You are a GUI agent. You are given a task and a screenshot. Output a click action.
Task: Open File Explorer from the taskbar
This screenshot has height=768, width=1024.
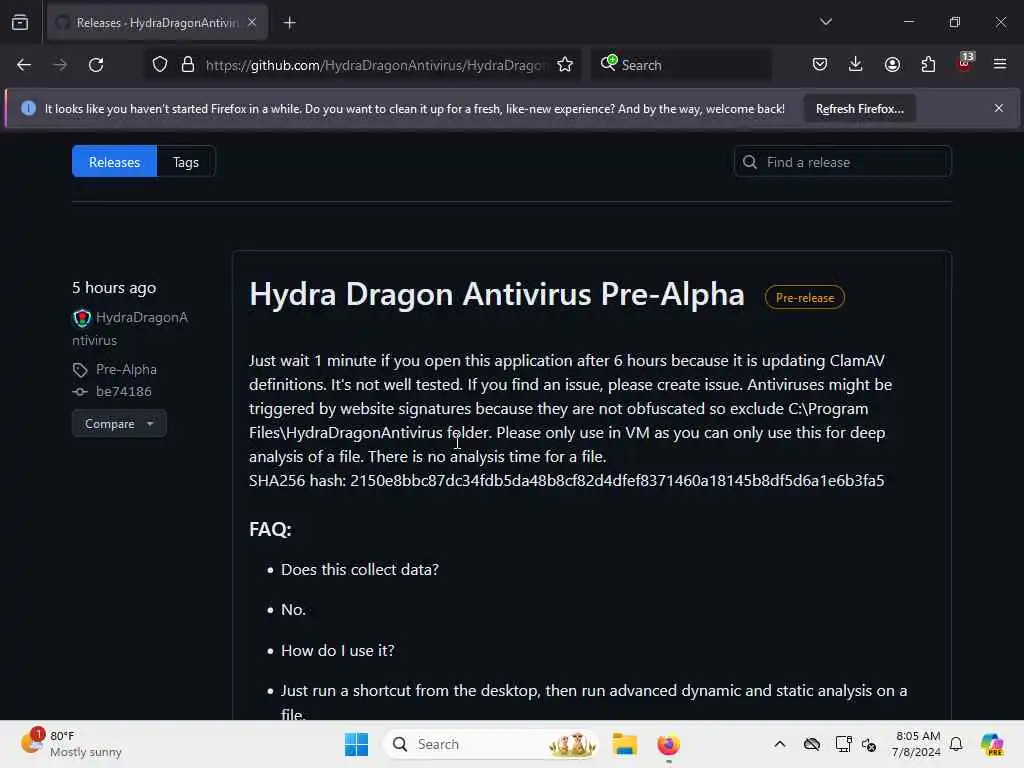coord(624,744)
